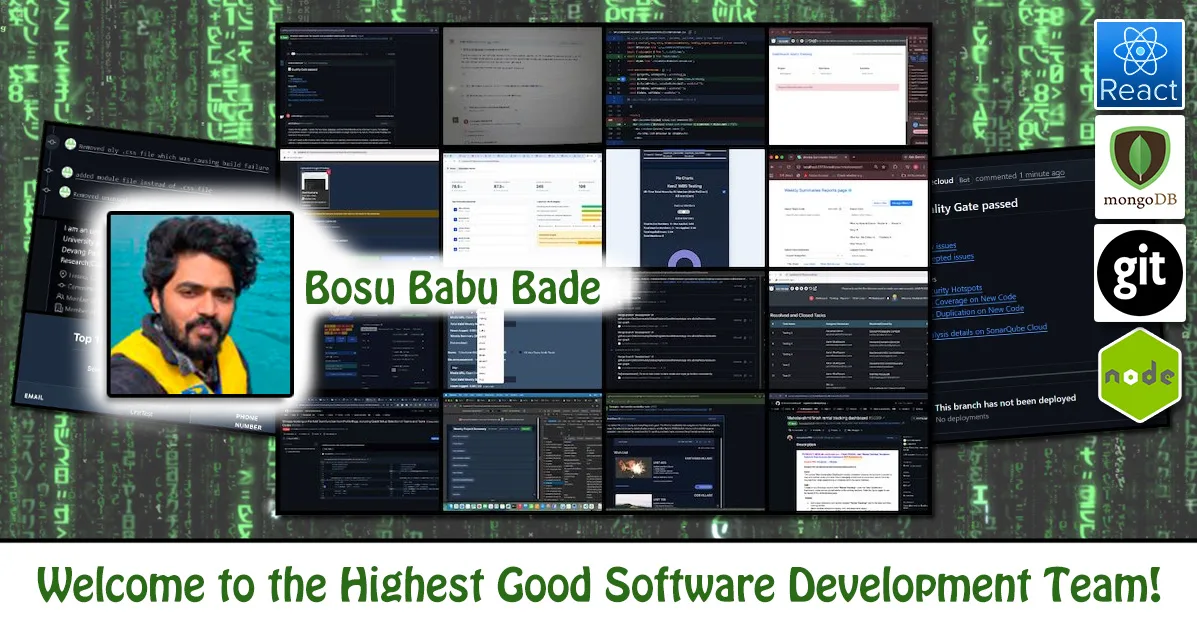Click the 'Bot' badge next to cloud
This screenshot has width=1197, height=627.
964,179
